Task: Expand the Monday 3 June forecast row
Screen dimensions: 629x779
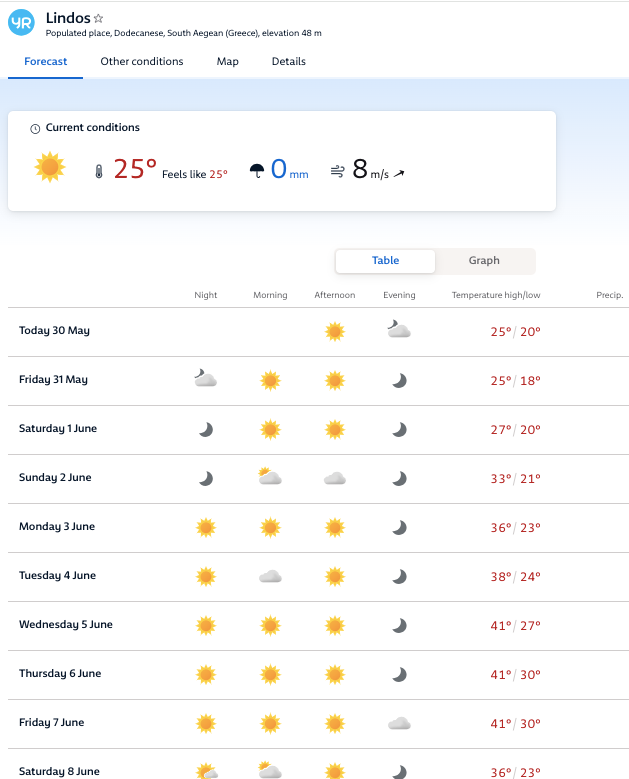Action: pyautogui.click(x=55, y=527)
